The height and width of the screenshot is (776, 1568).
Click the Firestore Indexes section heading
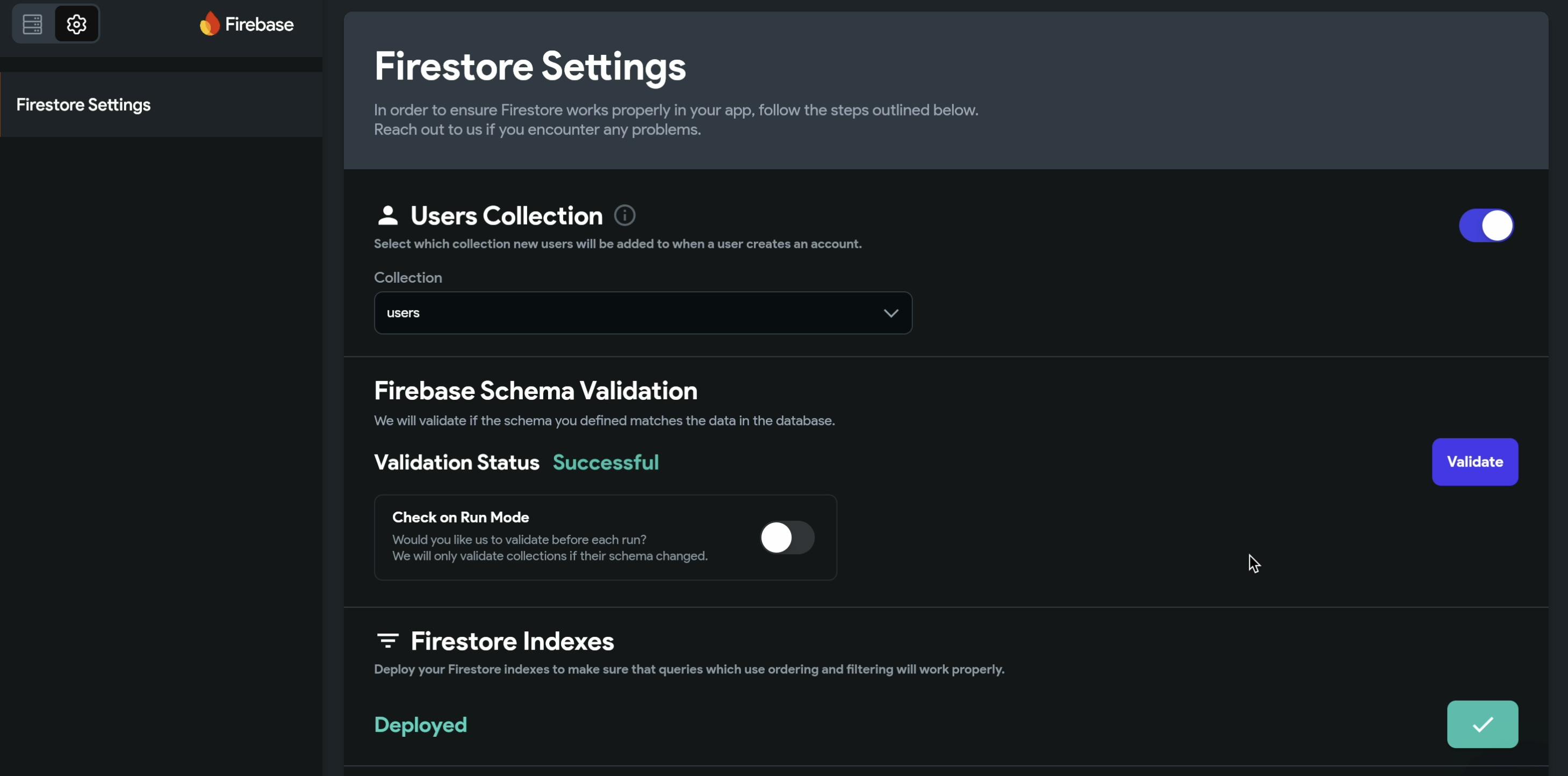(x=512, y=642)
